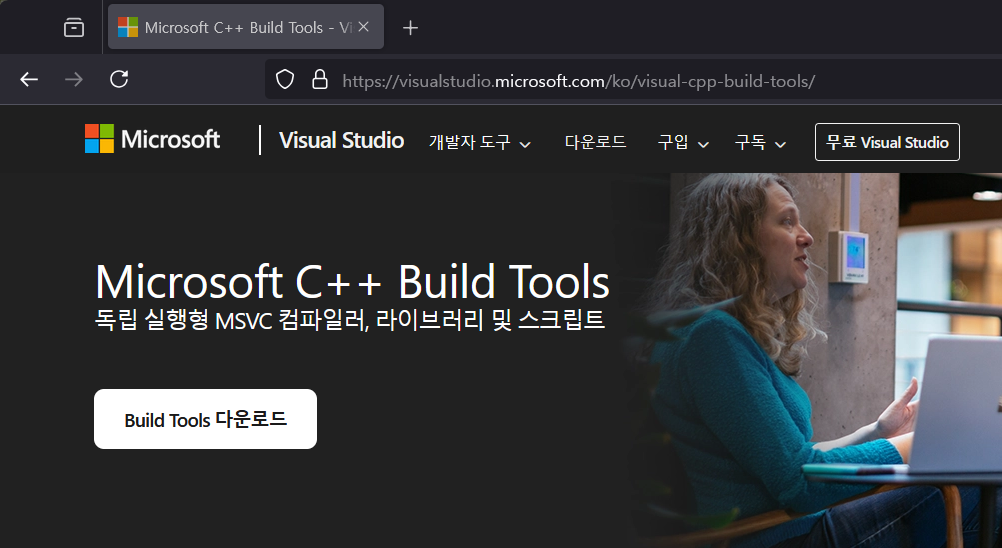The width and height of the screenshot is (1002, 548).
Task: Expand the 개발자 도구 menu
Action: coord(480,142)
